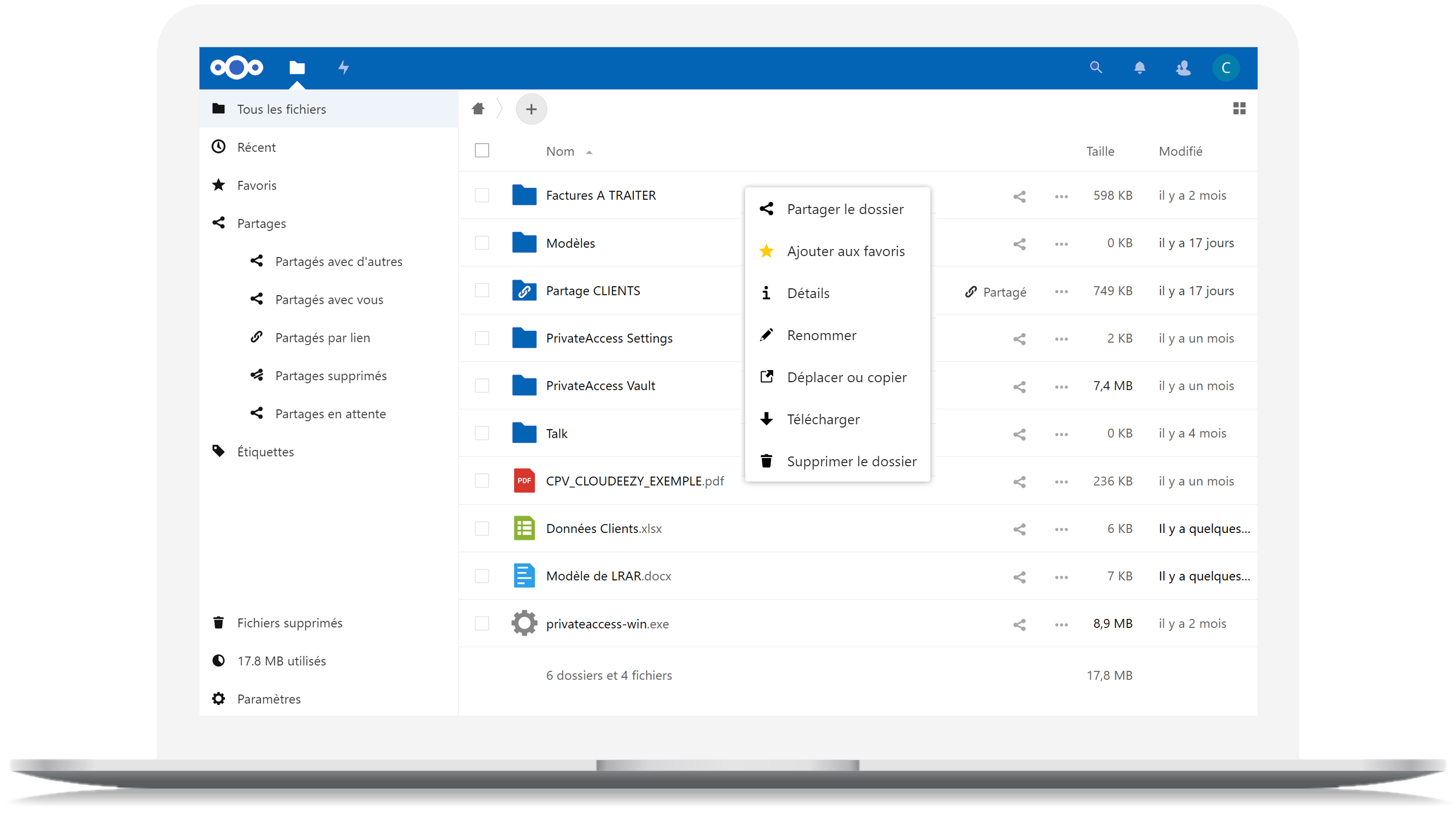
Task: Choose Télécharger in the context menu
Action: (x=837, y=419)
